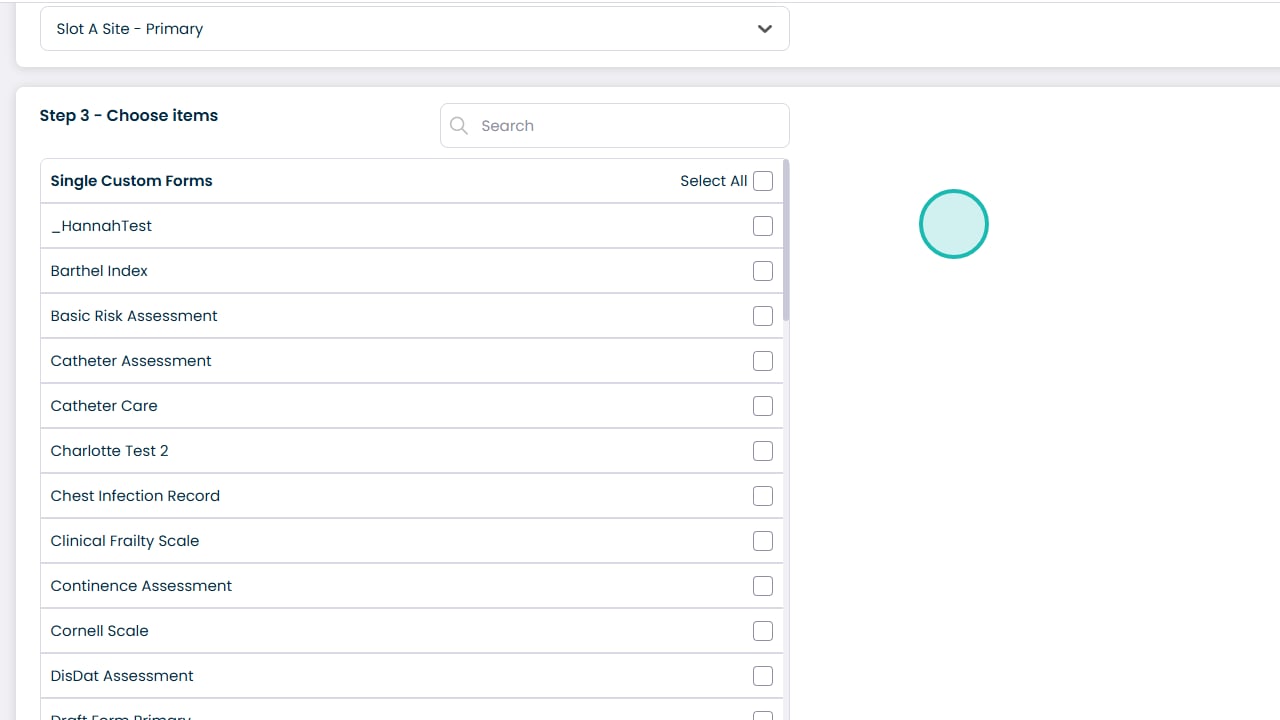The image size is (1280, 720).
Task: Click the Clinical Frailty Scale label
Action: [125, 541]
